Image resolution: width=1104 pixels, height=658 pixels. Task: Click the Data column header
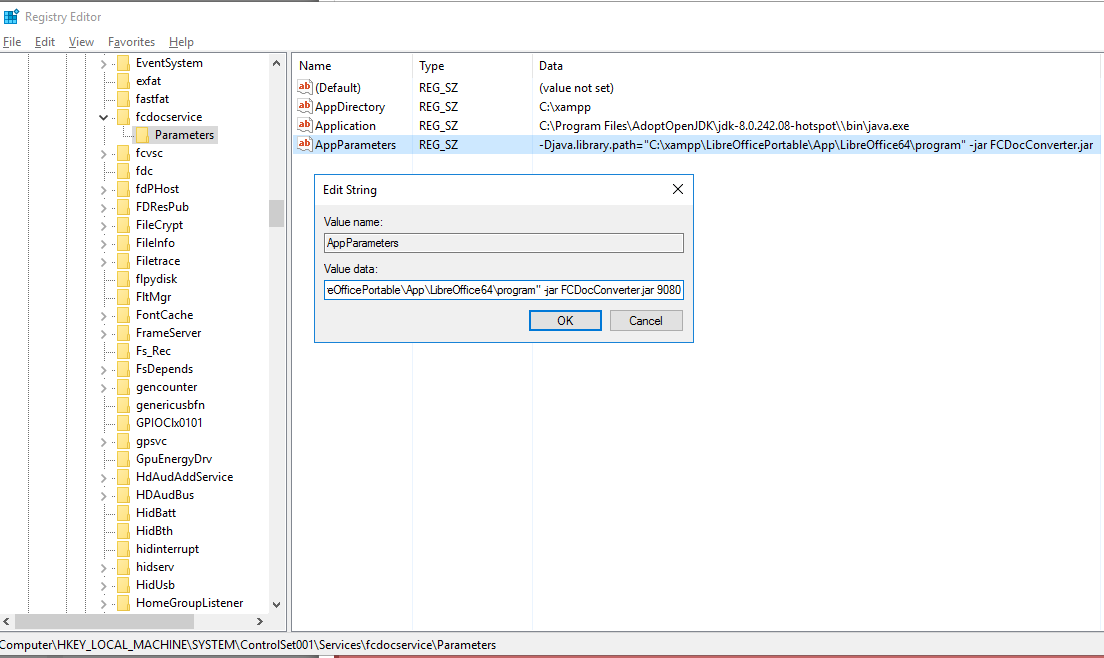(551, 66)
